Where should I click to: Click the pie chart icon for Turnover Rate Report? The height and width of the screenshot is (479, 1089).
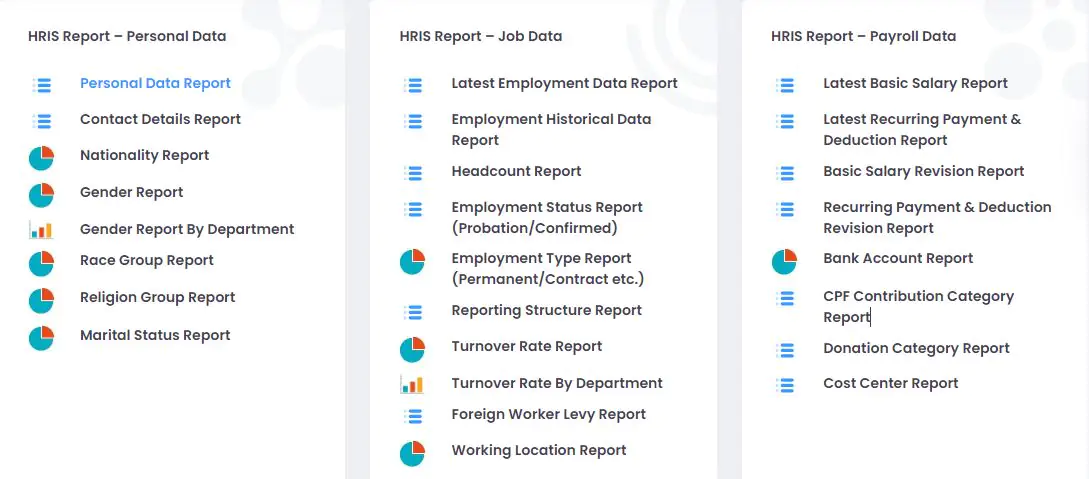click(x=413, y=349)
